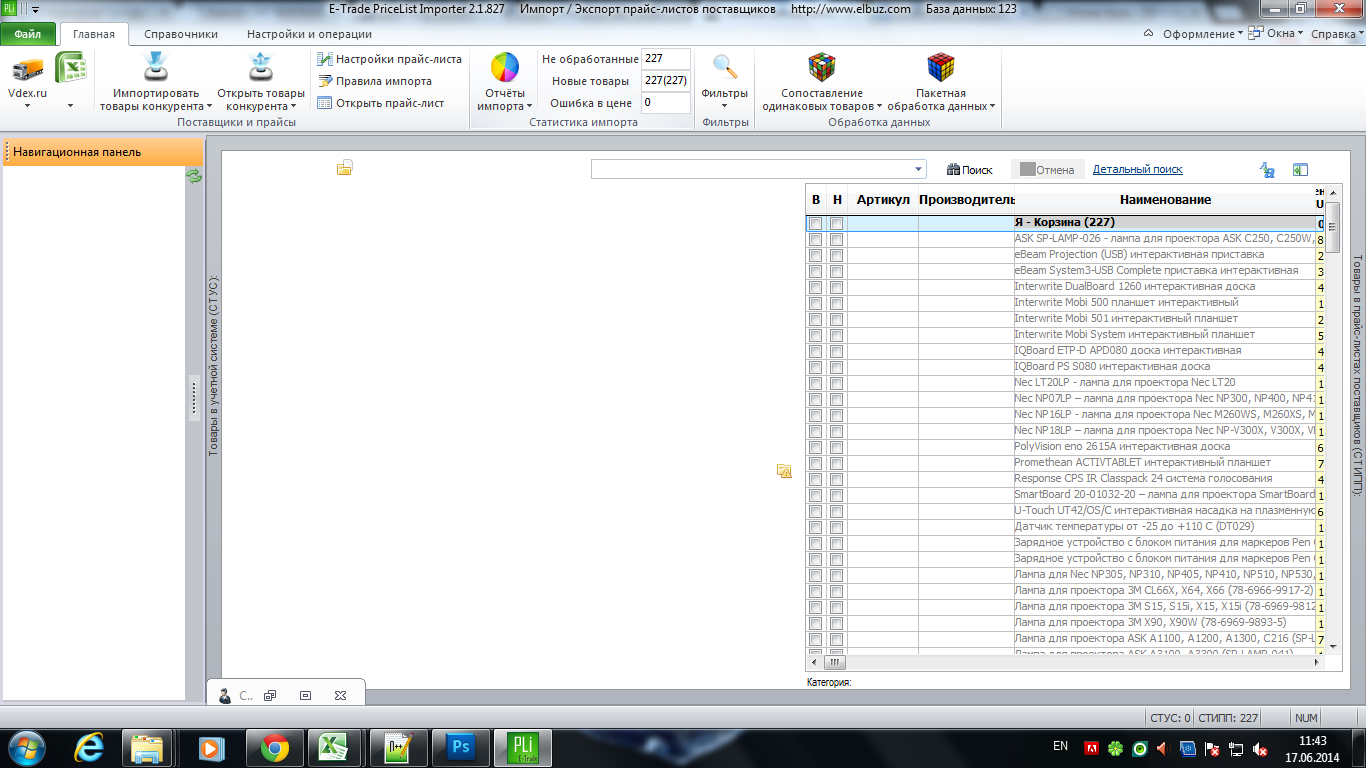Screen dimensions: 1366x768
Task: Tick Н checkbox for IQBoard PS S080 row
Action: pos(836,367)
